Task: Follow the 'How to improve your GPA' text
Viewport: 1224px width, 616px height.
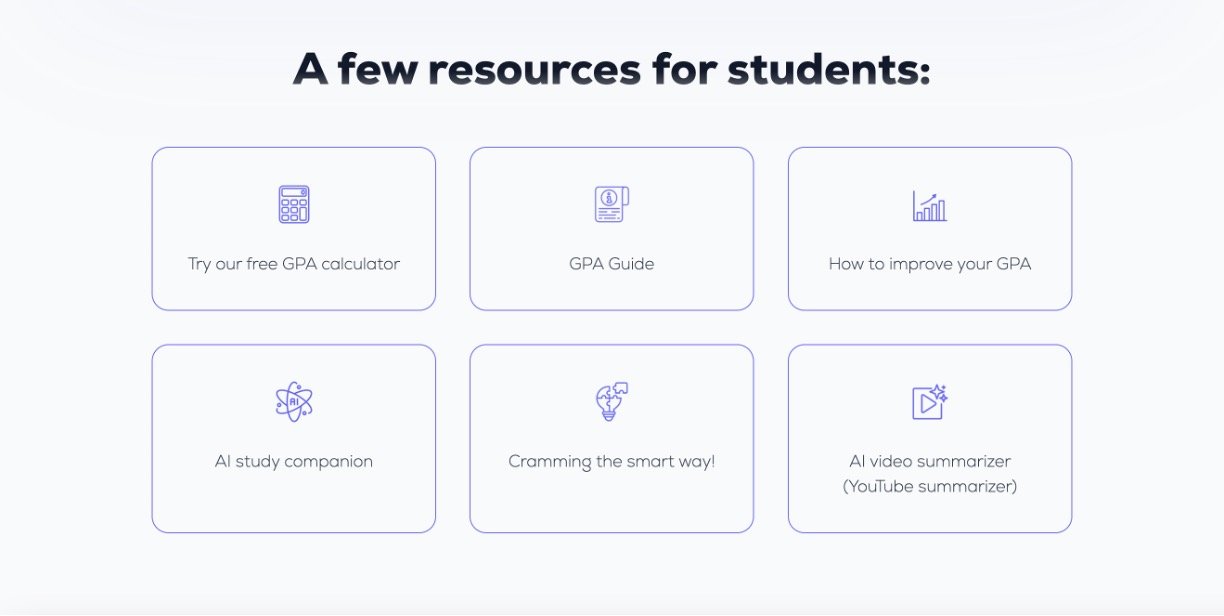Action: (929, 265)
